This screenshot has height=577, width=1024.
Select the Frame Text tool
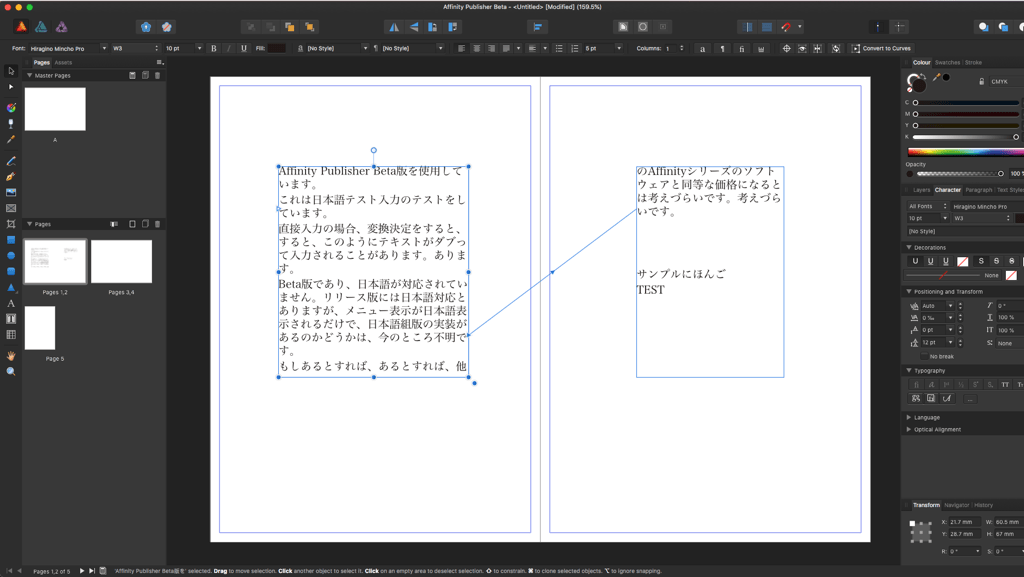(10, 319)
